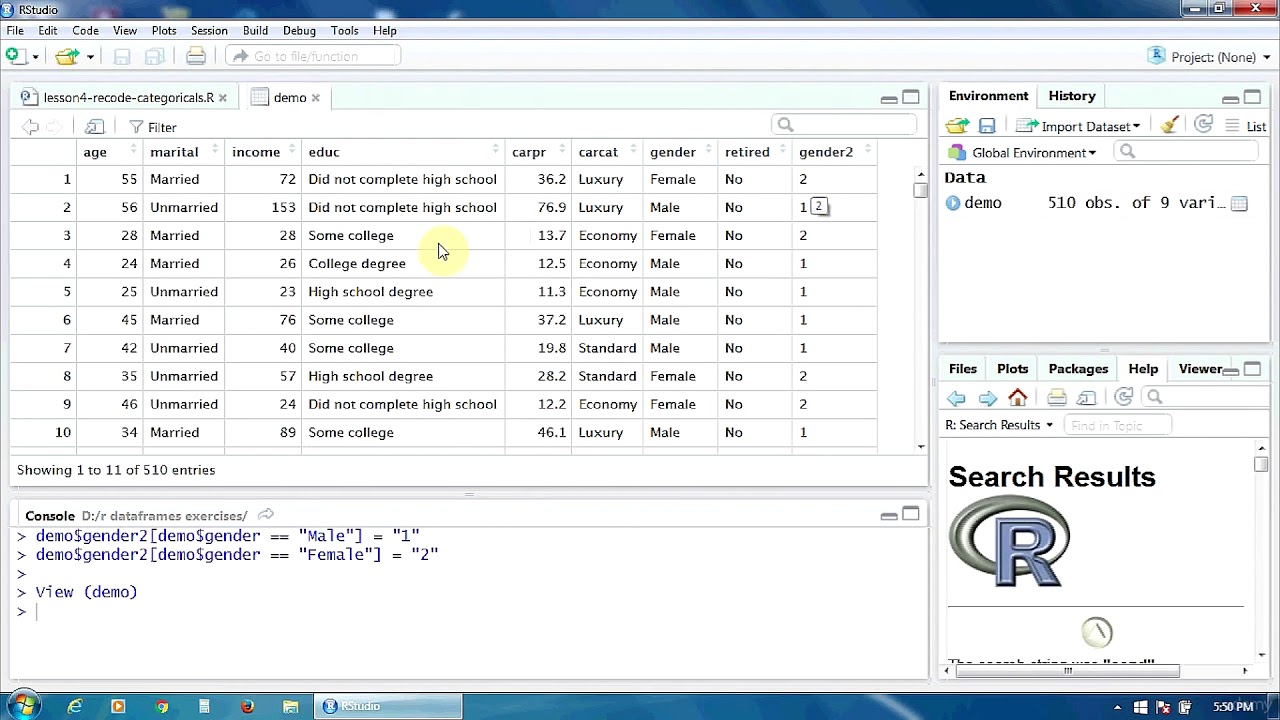
Task: Click Internet Explorer icon on taskbar
Action: pos(75,706)
